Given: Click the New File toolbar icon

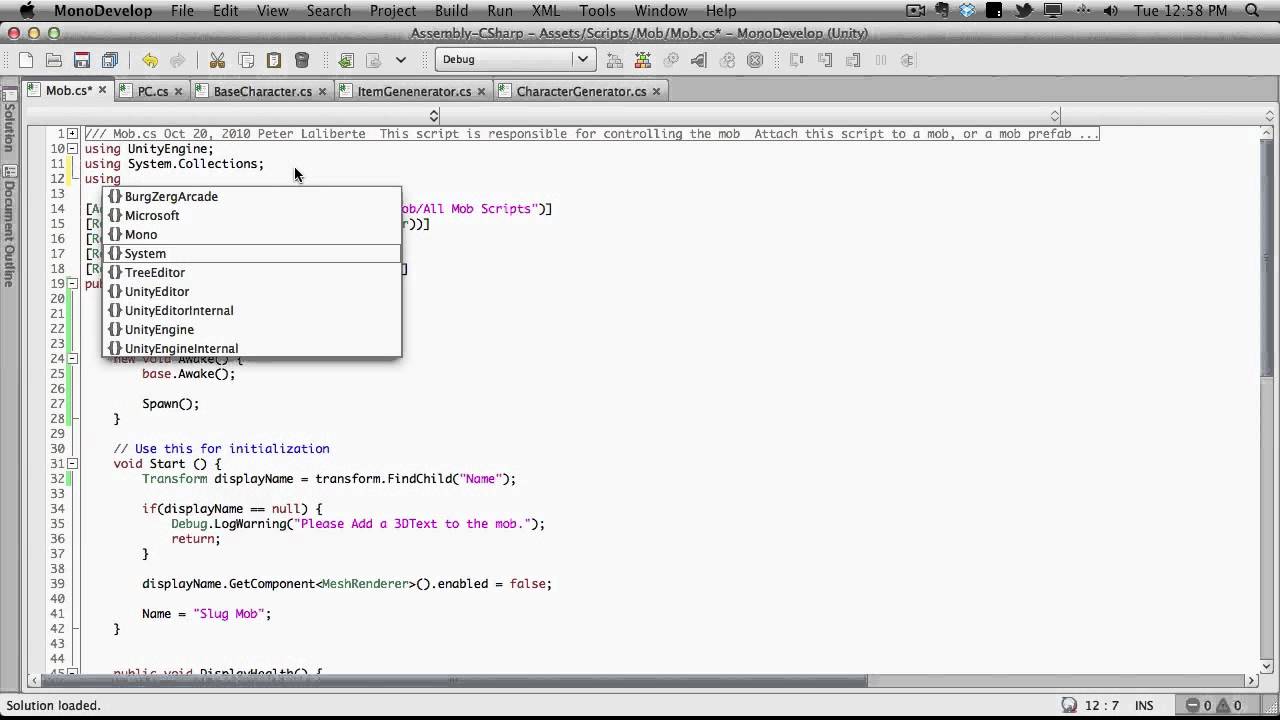Looking at the screenshot, I should (x=26, y=60).
